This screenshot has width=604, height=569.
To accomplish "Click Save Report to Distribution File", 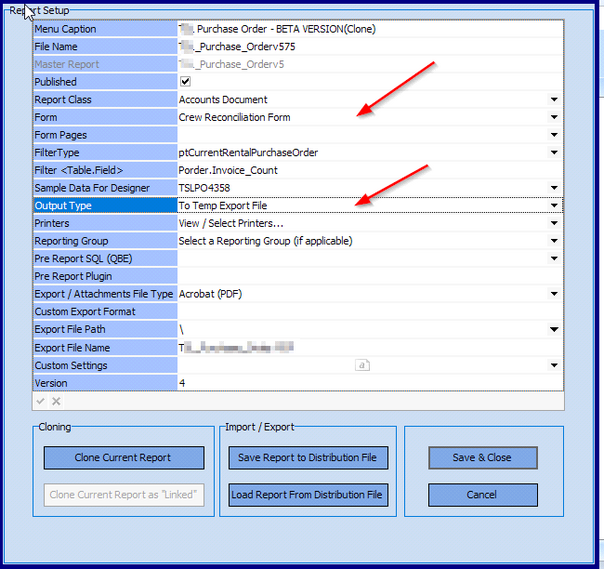I will coord(307,458).
